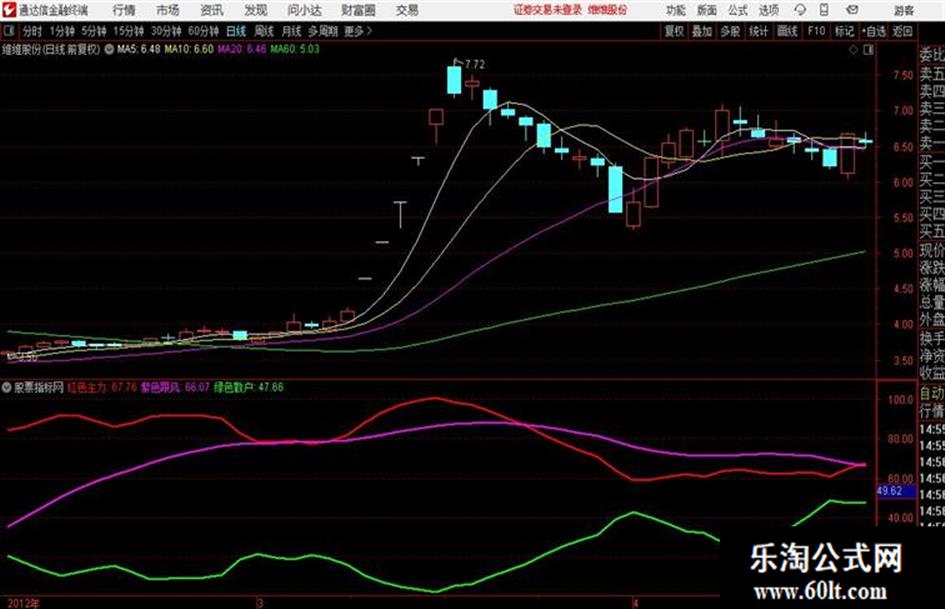This screenshot has height=609, width=945.
Task: Click the MA20: 6.46 indicator value
Action: point(242,49)
